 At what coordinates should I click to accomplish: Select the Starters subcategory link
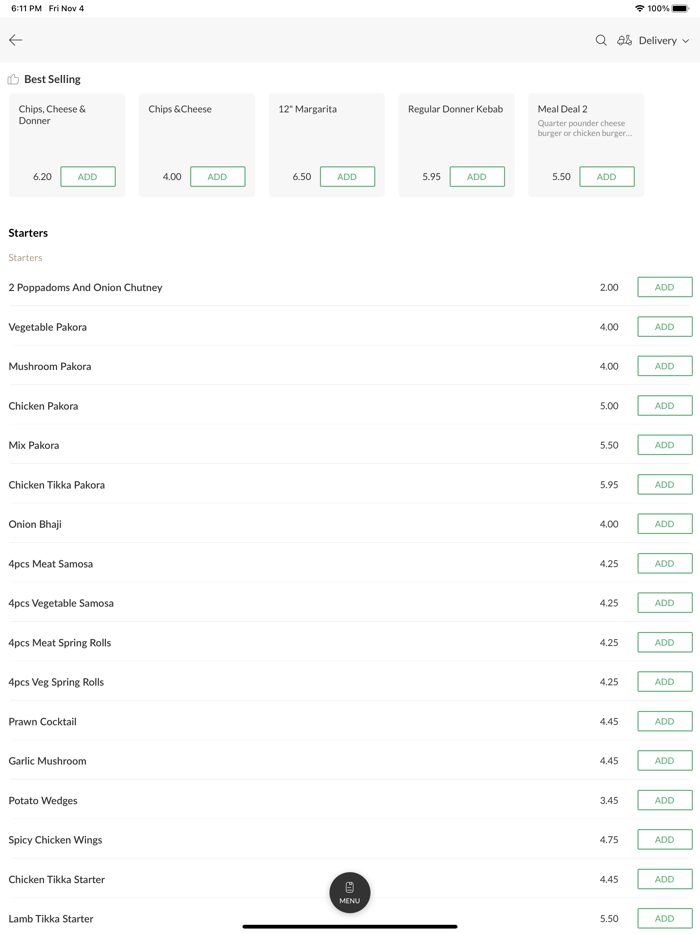tap(25, 258)
